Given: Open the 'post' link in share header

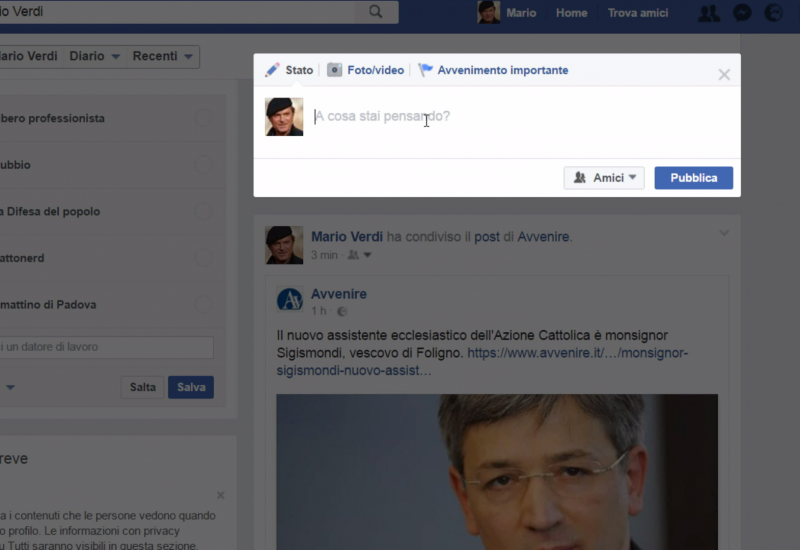Looking at the screenshot, I should (x=487, y=237).
